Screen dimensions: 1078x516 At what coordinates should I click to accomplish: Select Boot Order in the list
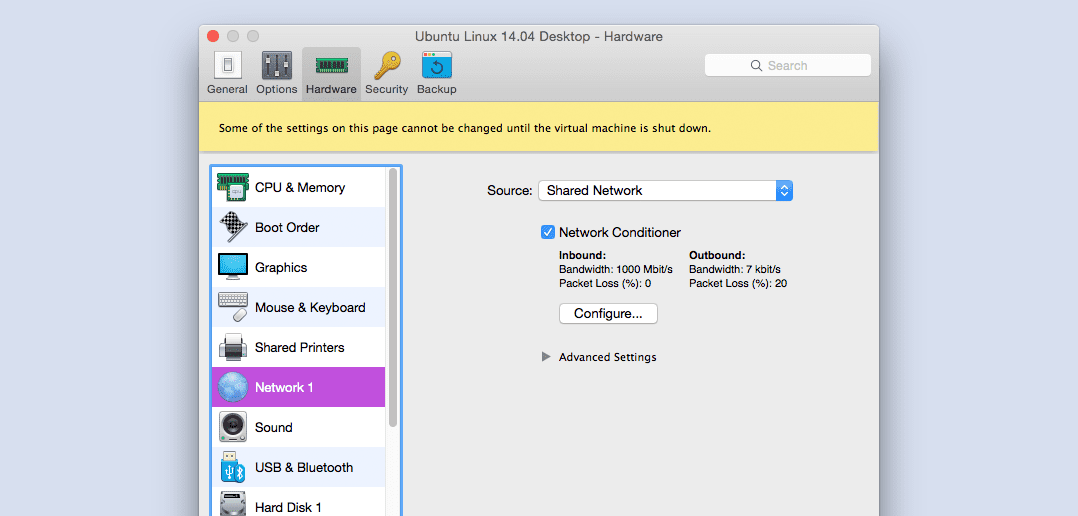[x=298, y=227]
